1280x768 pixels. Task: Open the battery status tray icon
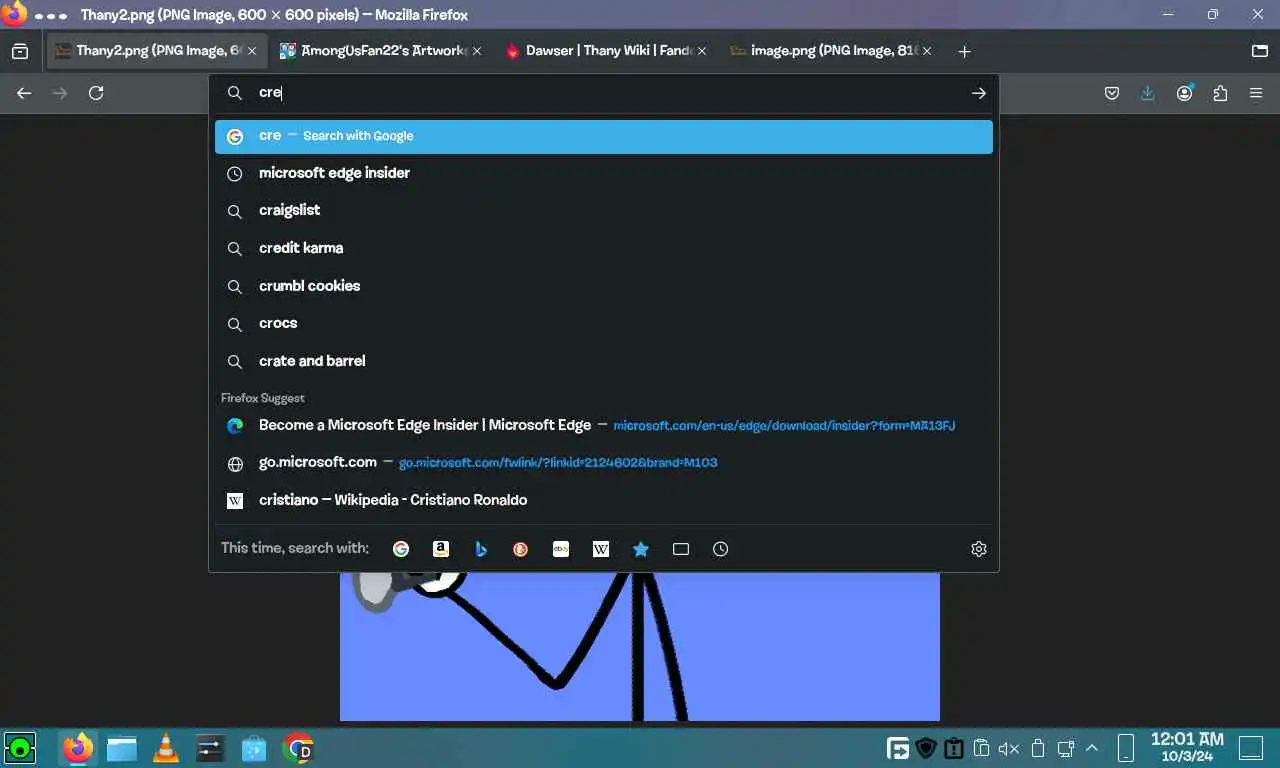click(1038, 748)
